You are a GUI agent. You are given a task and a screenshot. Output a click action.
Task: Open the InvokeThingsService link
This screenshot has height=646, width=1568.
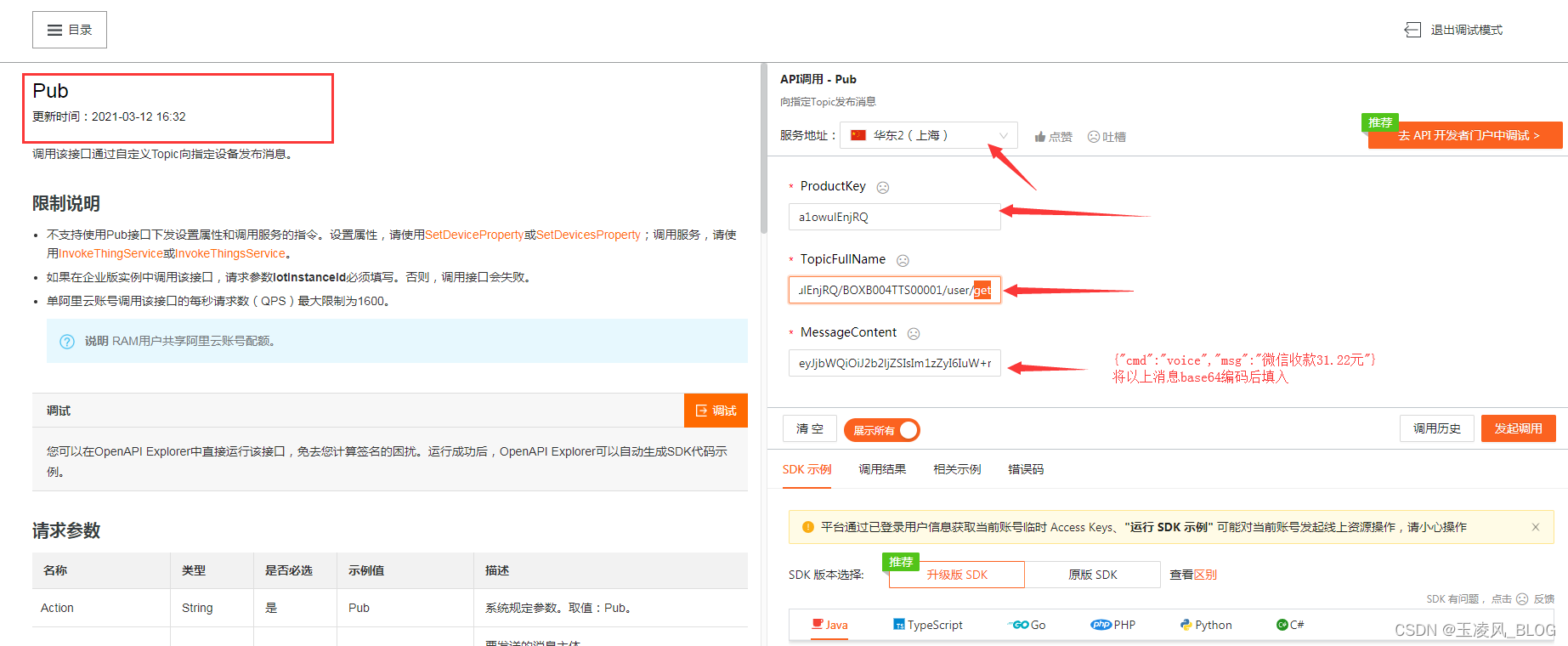[230, 253]
